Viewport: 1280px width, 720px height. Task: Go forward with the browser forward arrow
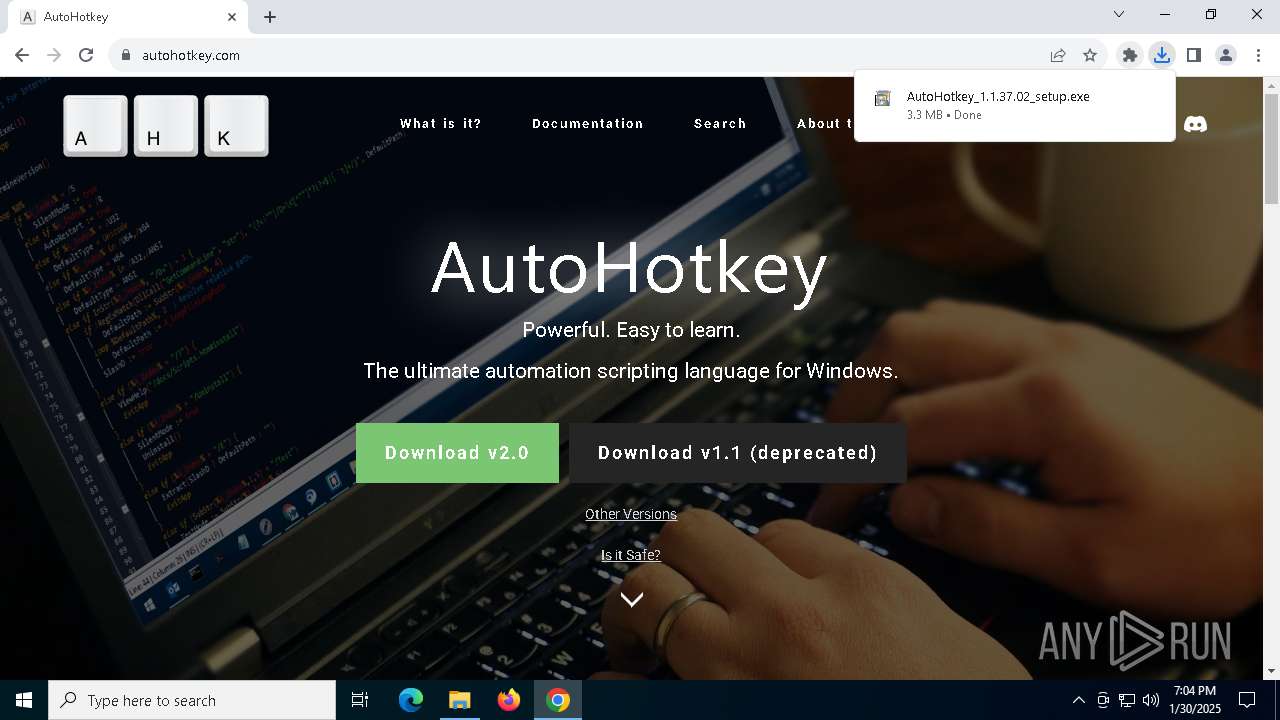(x=54, y=55)
